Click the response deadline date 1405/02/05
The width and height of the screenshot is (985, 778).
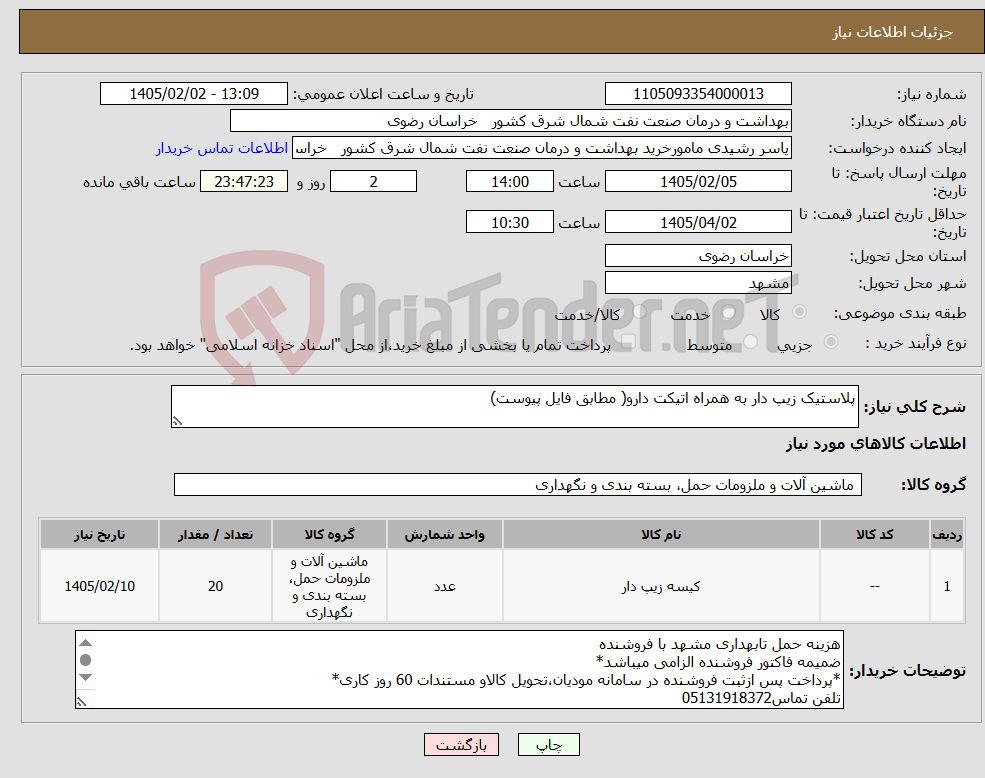[x=698, y=182]
